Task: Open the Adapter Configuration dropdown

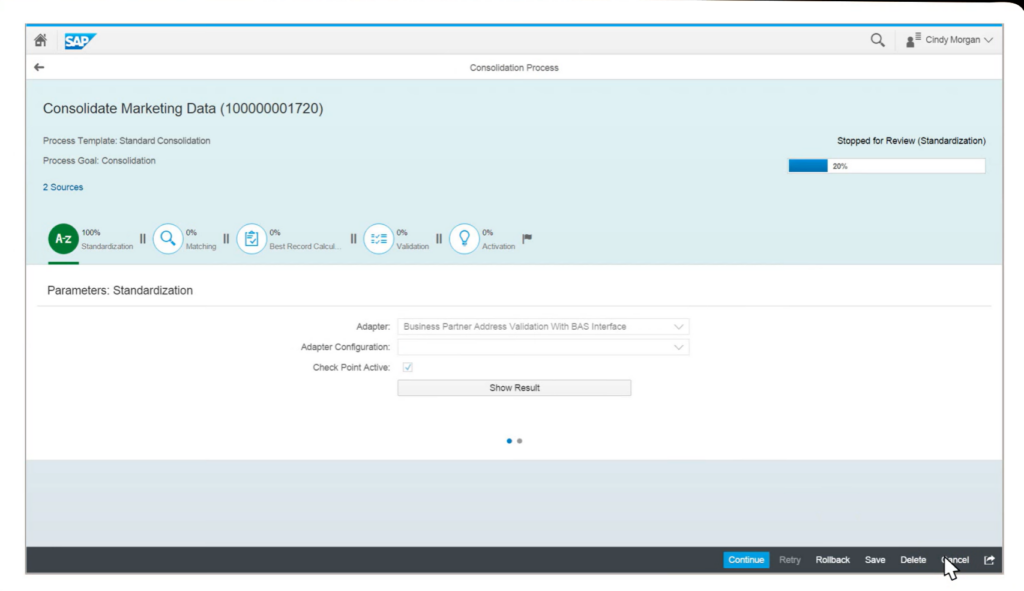Action: [x=680, y=347]
